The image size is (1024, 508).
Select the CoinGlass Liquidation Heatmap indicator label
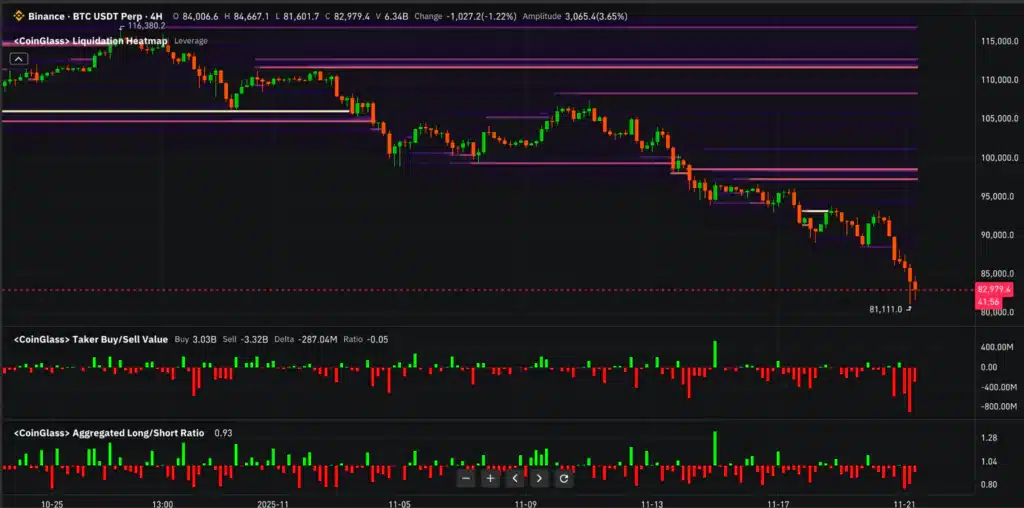[x=90, y=41]
